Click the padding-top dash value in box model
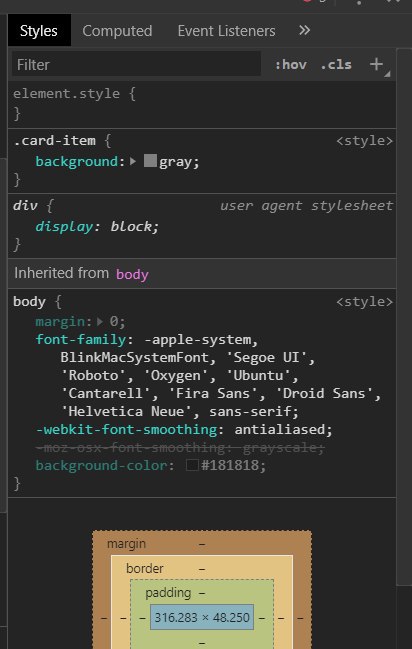 pos(202,593)
